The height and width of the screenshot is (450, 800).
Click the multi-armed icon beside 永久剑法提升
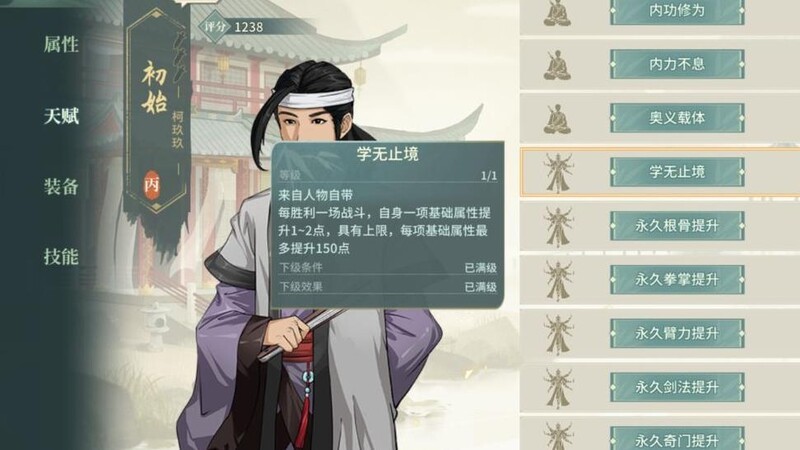pyautogui.click(x=558, y=388)
